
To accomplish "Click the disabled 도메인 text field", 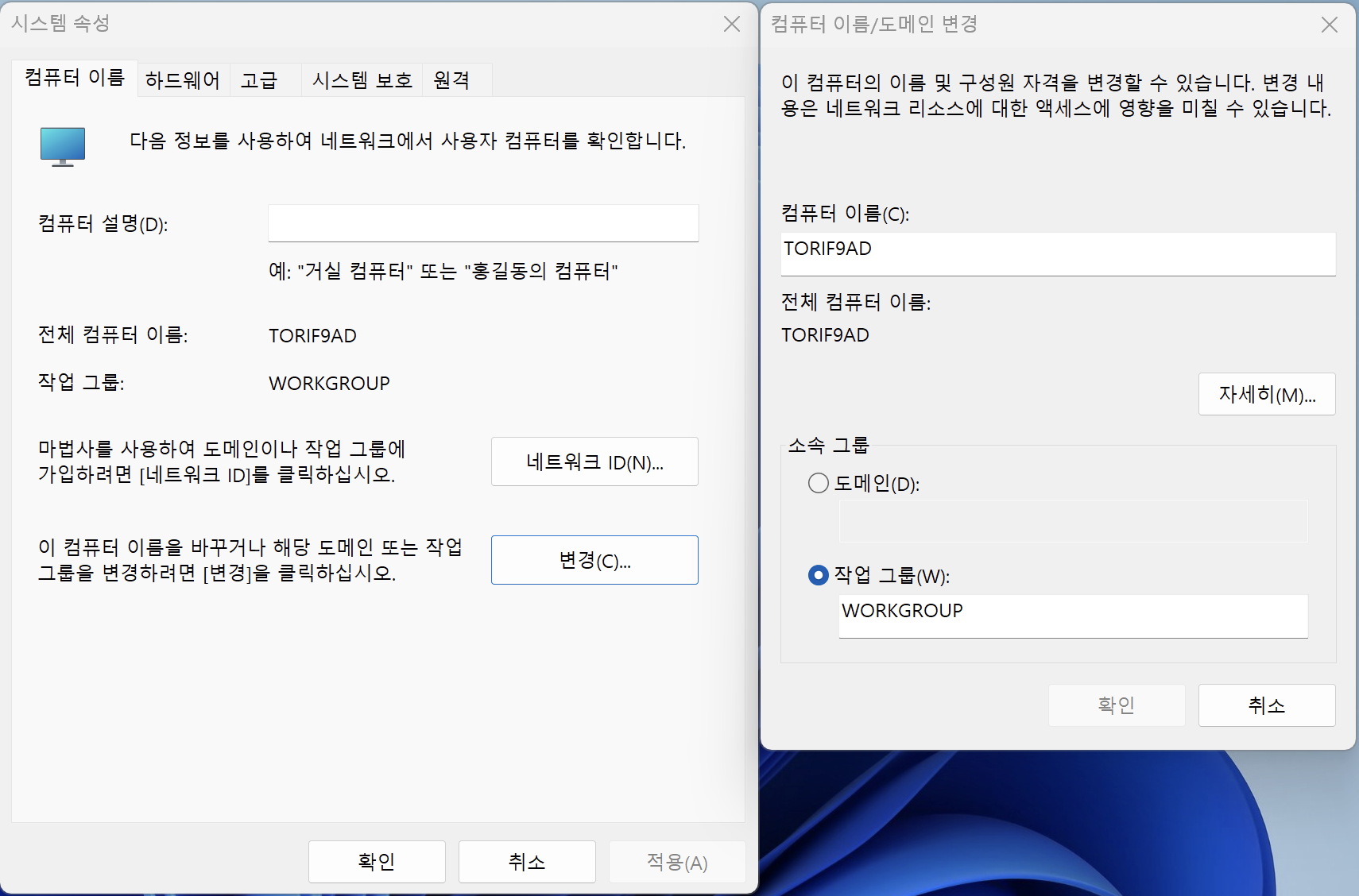I will pos(1074,521).
